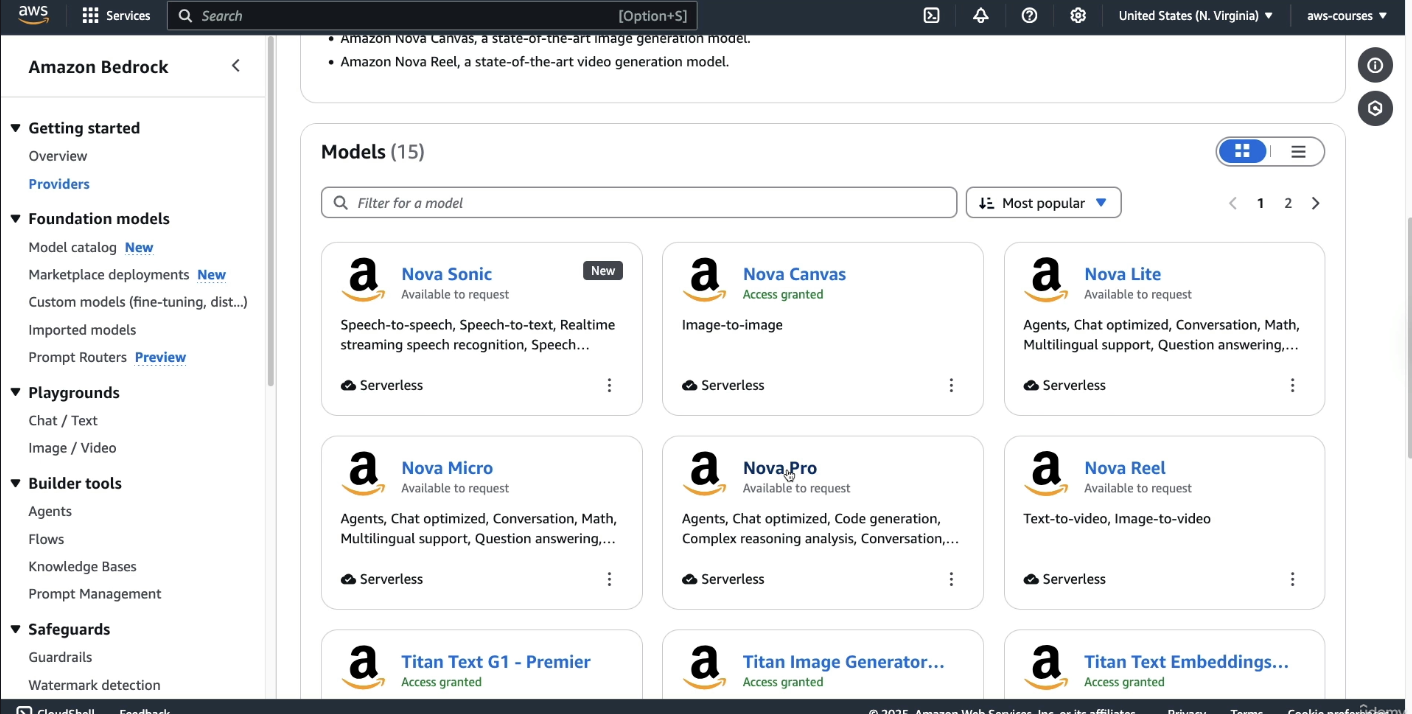The width and height of the screenshot is (1412, 714).
Task: Open the Nova Reel model link
Action: click(1125, 468)
